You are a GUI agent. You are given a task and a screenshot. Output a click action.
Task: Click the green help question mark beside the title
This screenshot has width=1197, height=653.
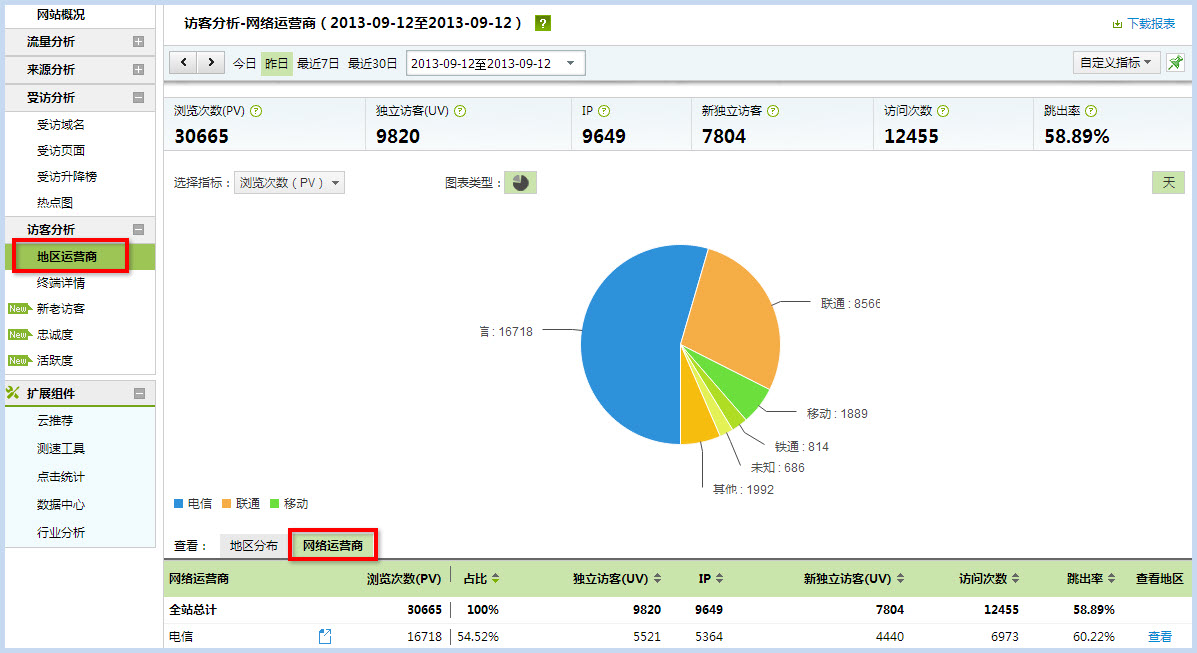[543, 23]
